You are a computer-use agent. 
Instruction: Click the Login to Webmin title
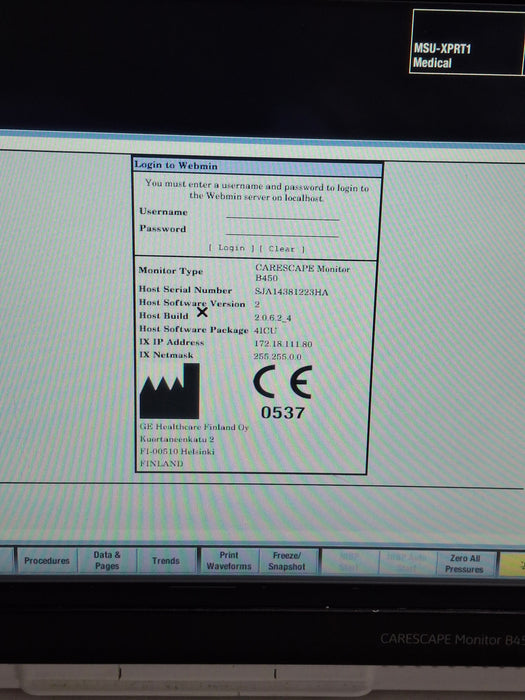click(176, 165)
